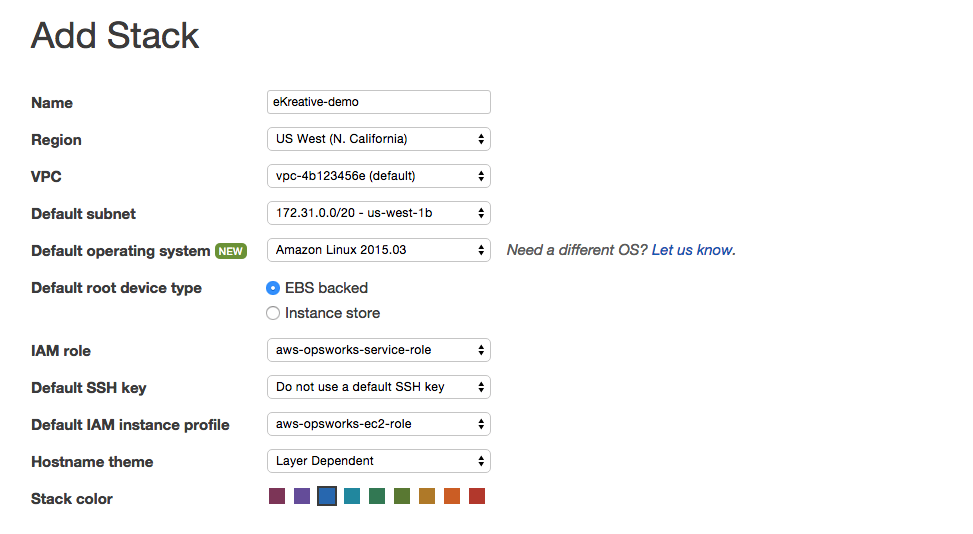Expand Default IAM instance profile dropdown
The width and height of the screenshot is (973, 534).
pyautogui.click(x=378, y=424)
